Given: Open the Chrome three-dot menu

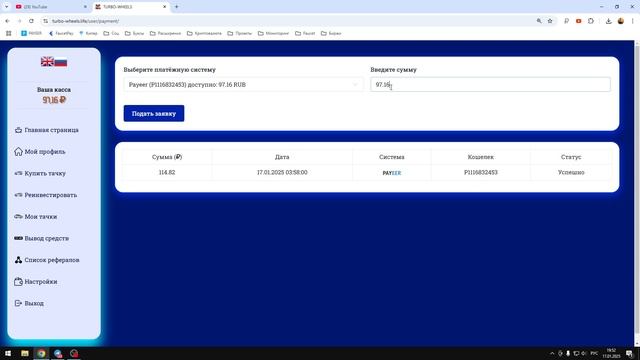Looking at the screenshot, I should coord(633,21).
